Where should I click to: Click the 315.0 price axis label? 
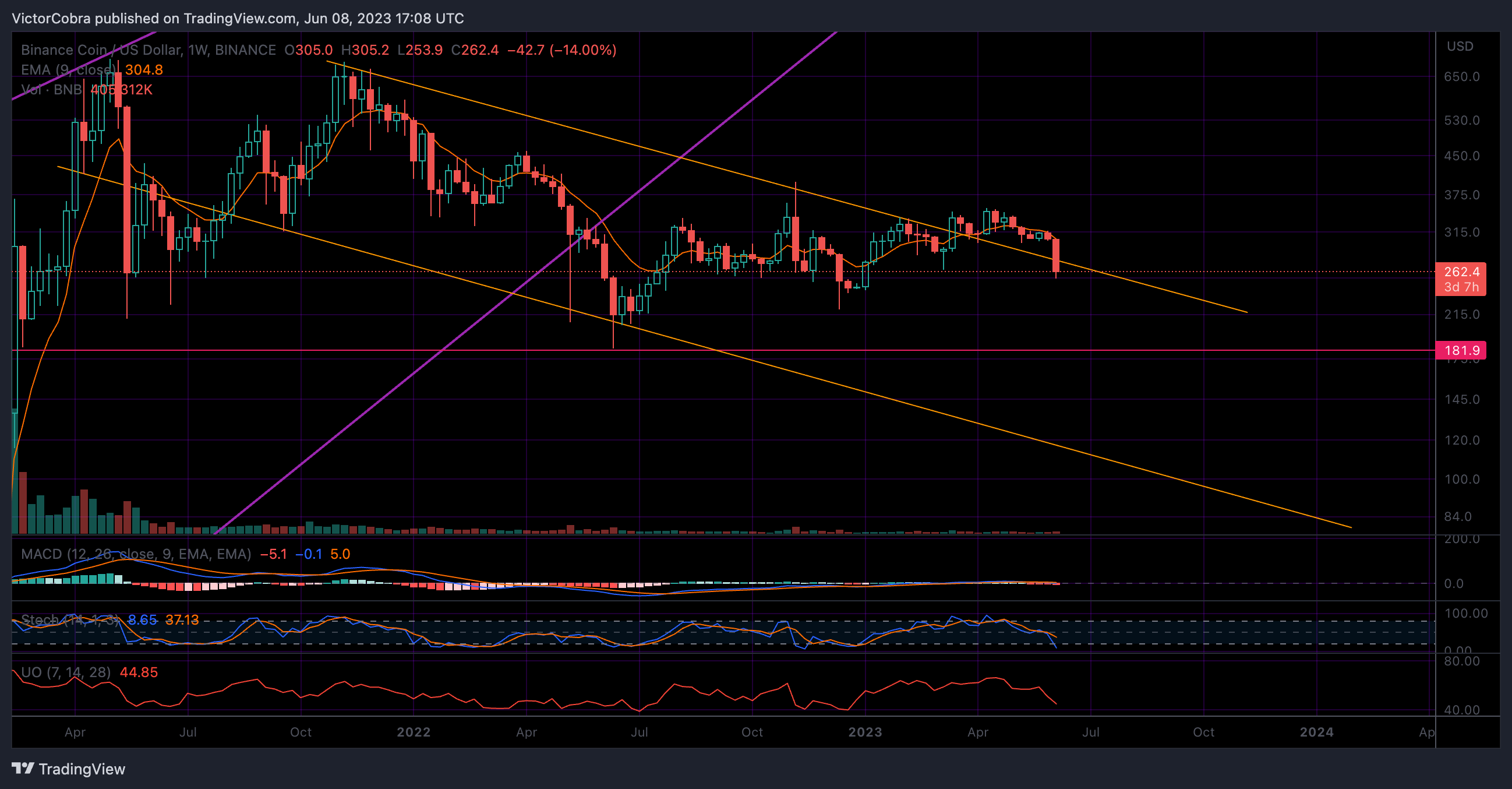click(x=1461, y=233)
